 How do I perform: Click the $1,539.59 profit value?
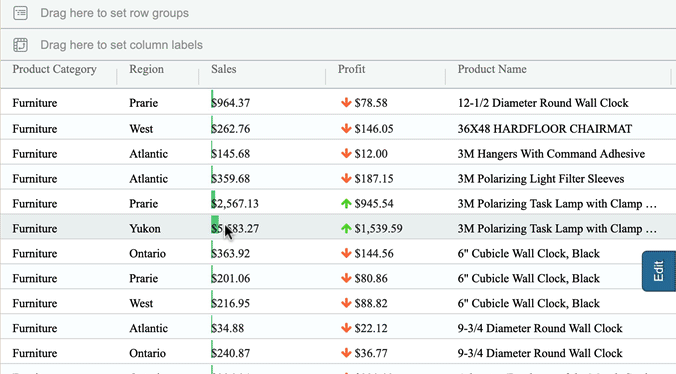379,229
